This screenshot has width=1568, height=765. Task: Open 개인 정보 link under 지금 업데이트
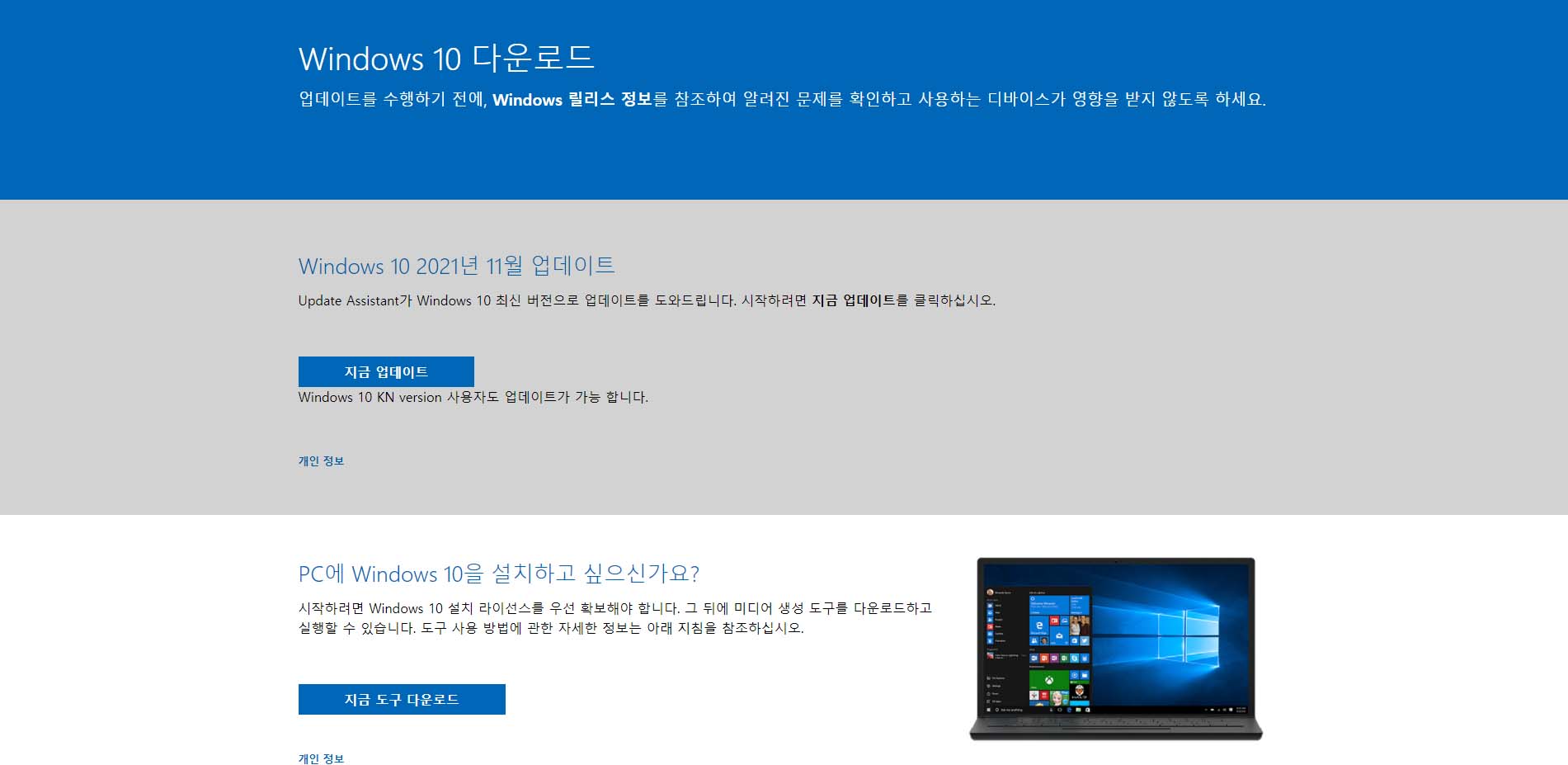click(321, 461)
